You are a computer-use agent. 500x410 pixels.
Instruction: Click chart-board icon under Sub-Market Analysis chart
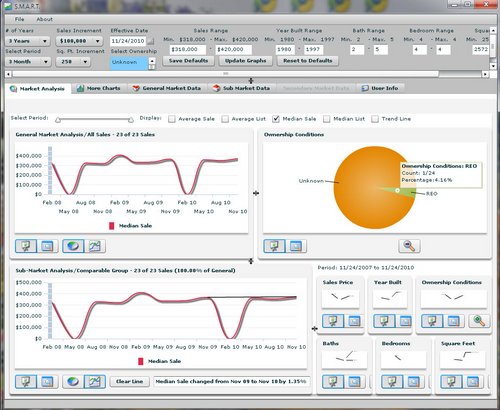pyautogui.click(x=26, y=381)
